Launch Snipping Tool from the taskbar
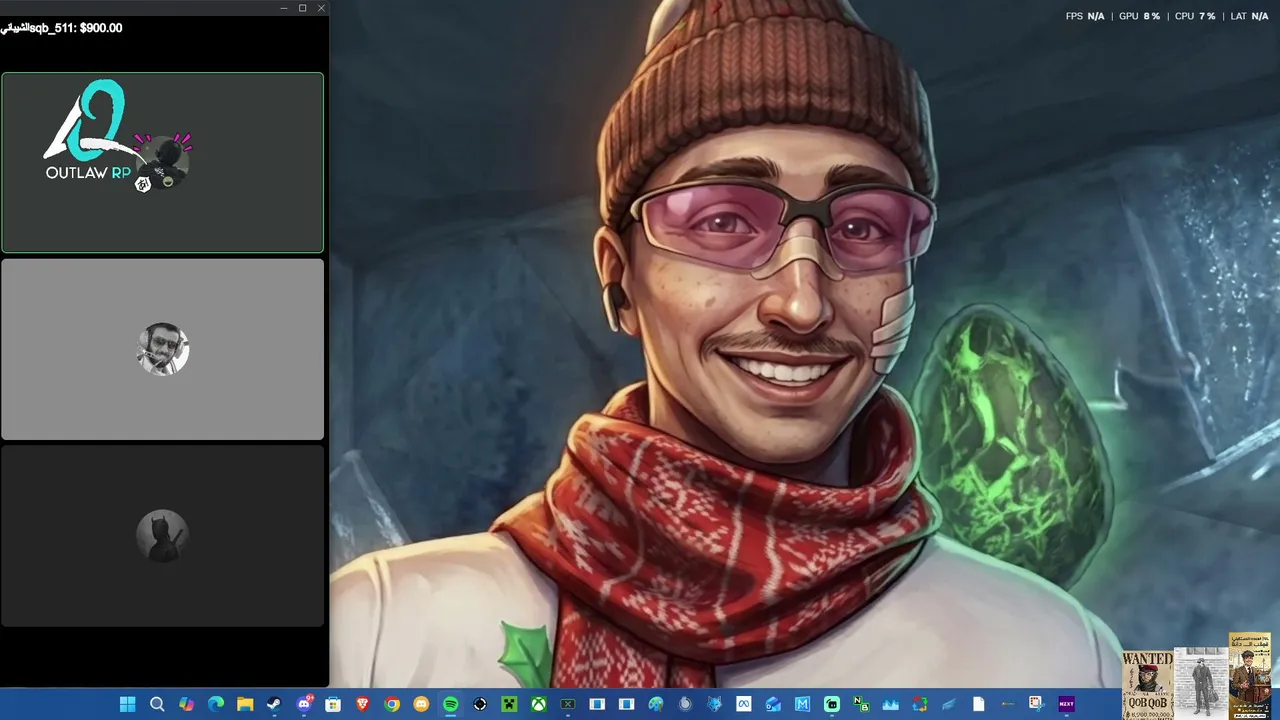 click(x=1036, y=704)
